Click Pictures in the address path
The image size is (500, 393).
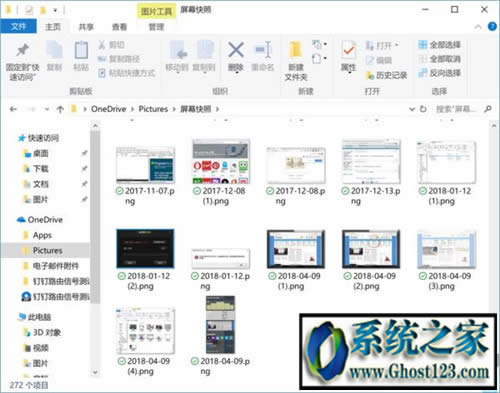[153, 109]
